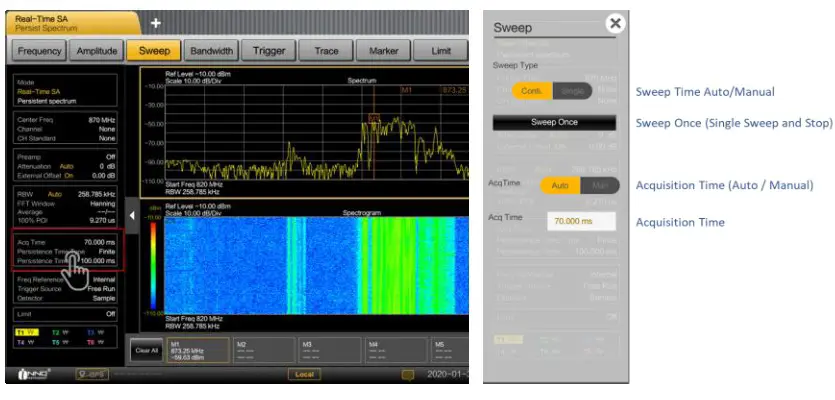Screen dimensions: 835x400
Task: Open the Mode info box showing Real-Time SA
Action: [66, 91]
